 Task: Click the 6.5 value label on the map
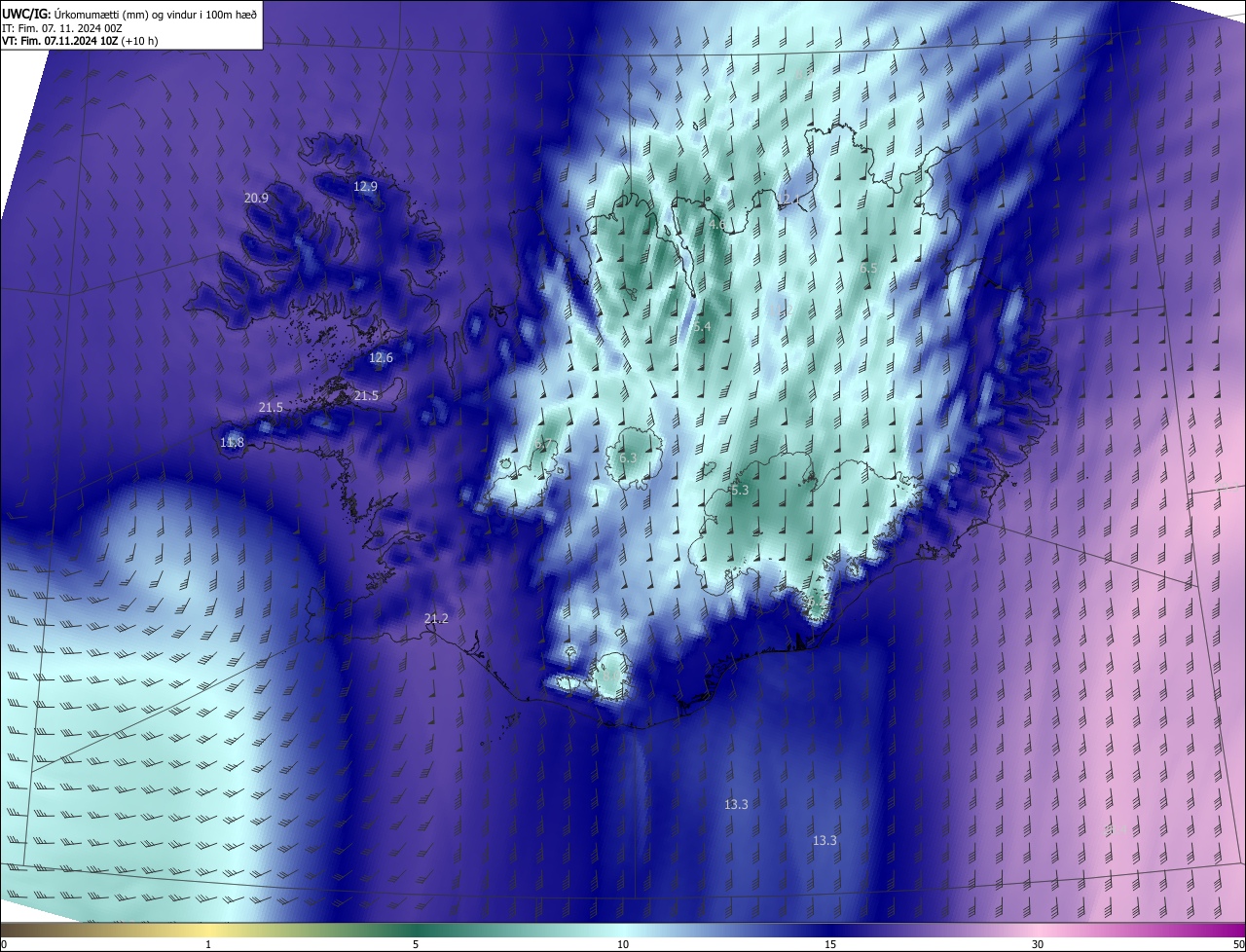[868, 268]
